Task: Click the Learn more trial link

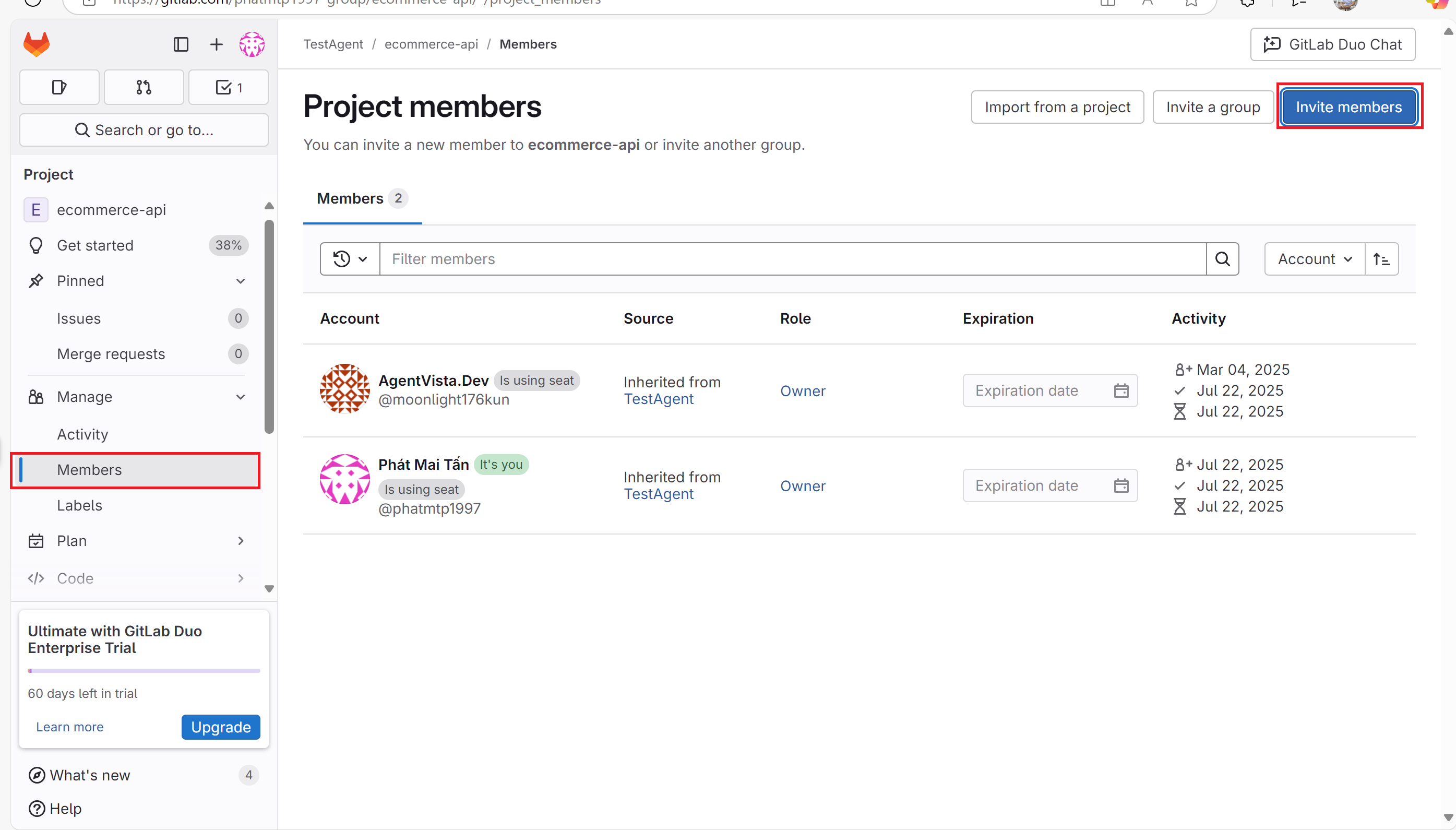Action: 69,727
